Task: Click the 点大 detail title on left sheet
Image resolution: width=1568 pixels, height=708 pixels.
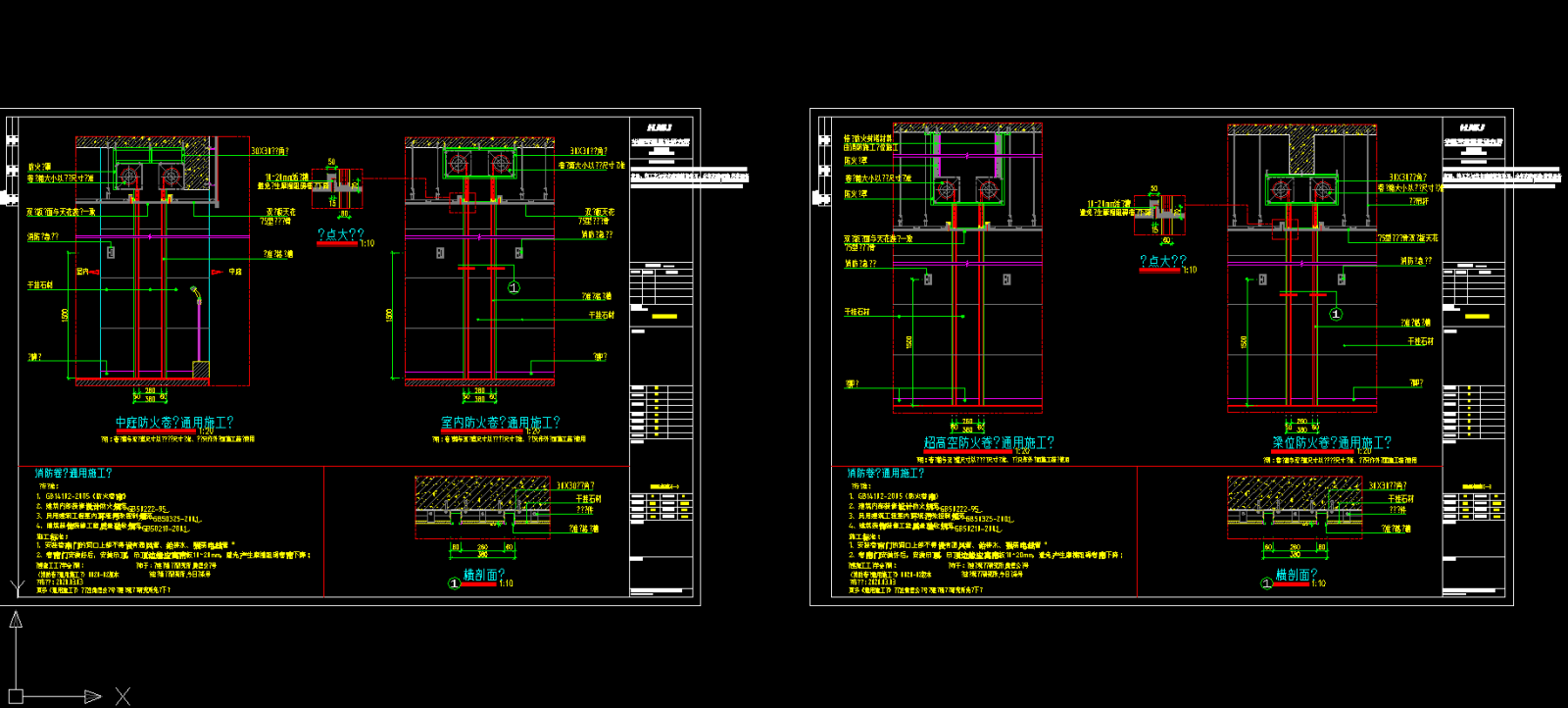Action: click(340, 234)
